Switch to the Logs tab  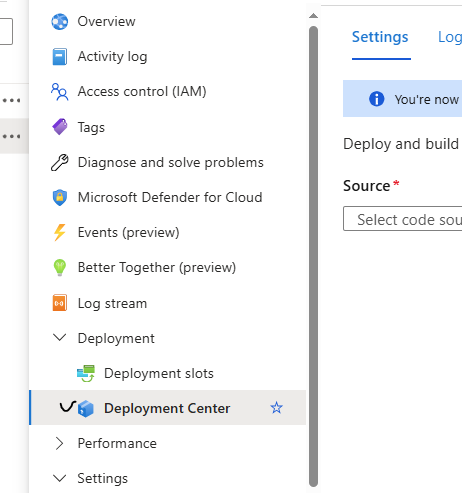point(450,37)
